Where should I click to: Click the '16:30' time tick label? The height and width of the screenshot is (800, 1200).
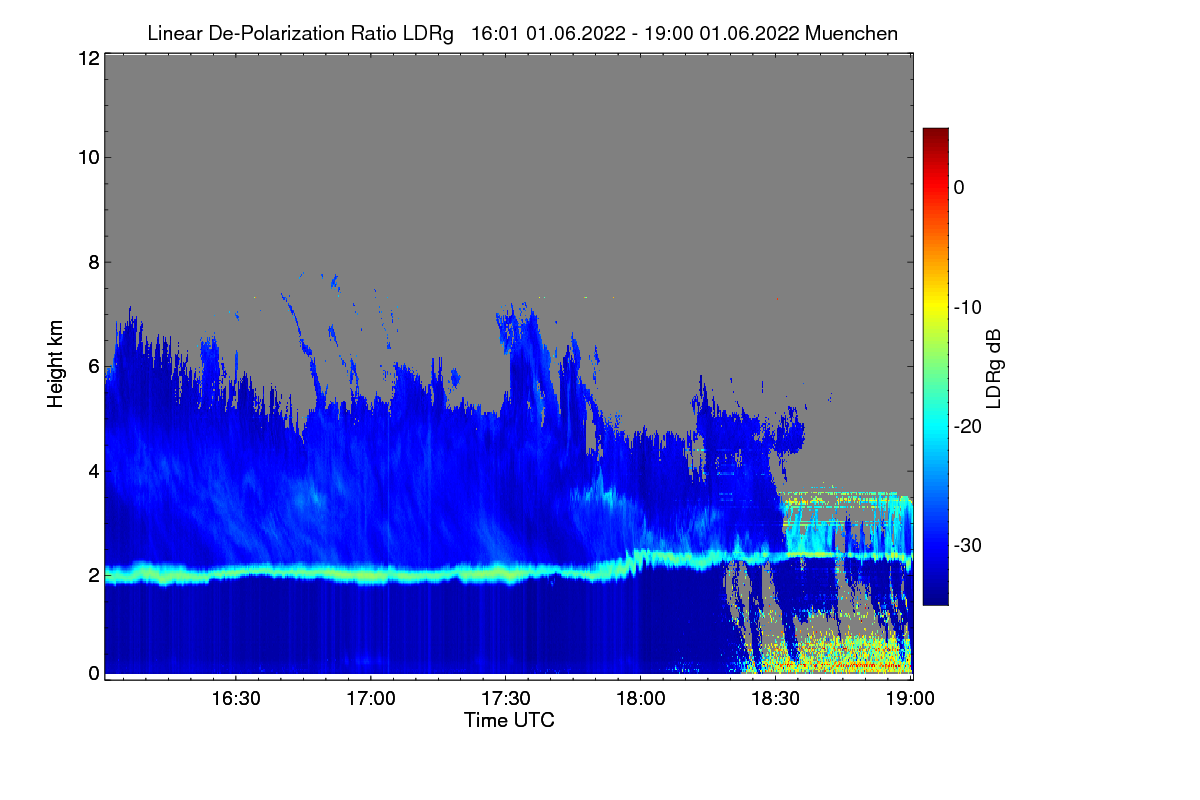pyautogui.click(x=236, y=698)
